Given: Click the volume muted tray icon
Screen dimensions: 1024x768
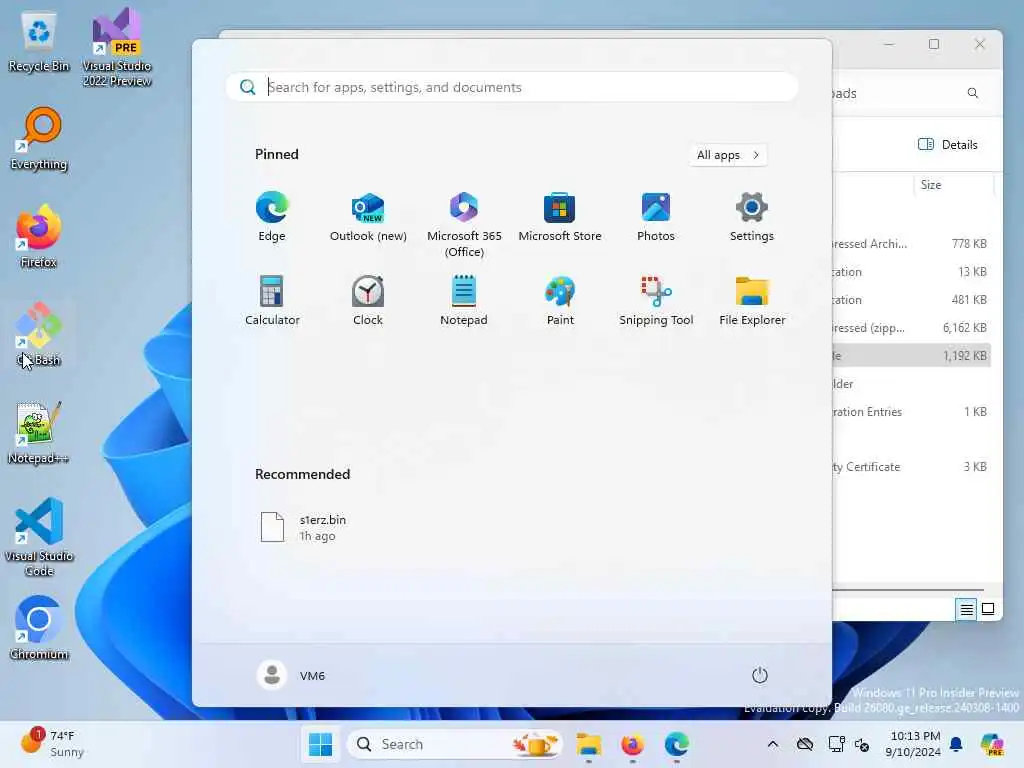Looking at the screenshot, I should point(861,744).
